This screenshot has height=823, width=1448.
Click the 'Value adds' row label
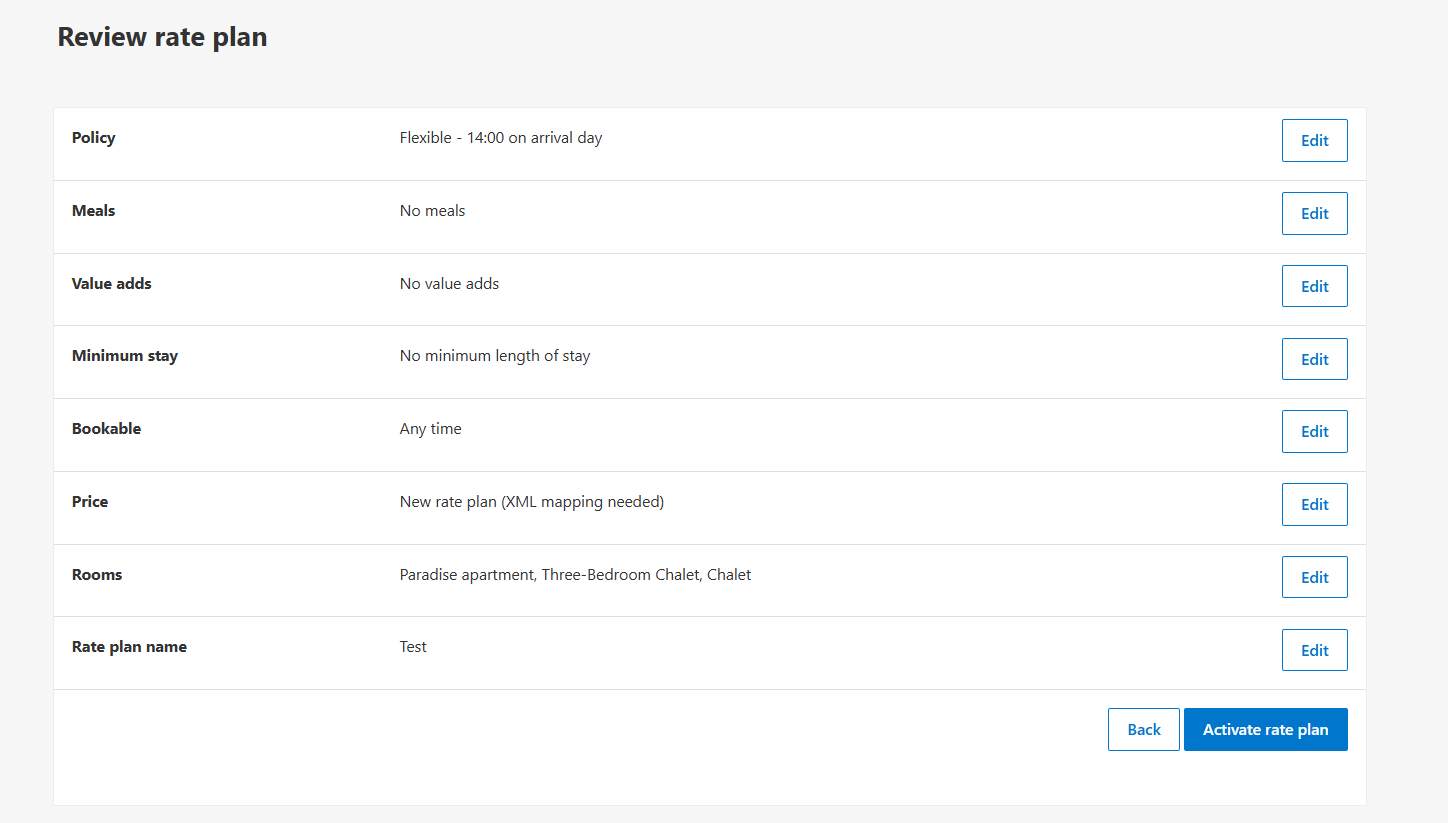pyautogui.click(x=111, y=284)
